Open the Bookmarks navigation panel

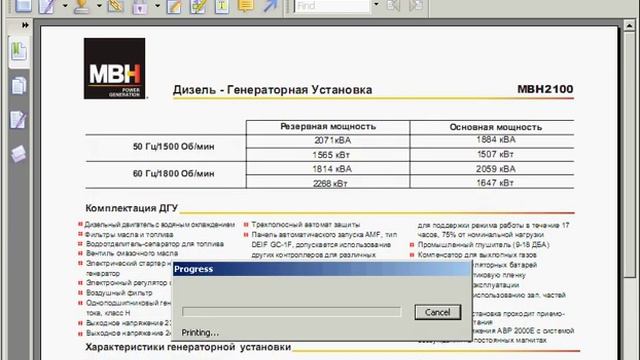[19, 51]
